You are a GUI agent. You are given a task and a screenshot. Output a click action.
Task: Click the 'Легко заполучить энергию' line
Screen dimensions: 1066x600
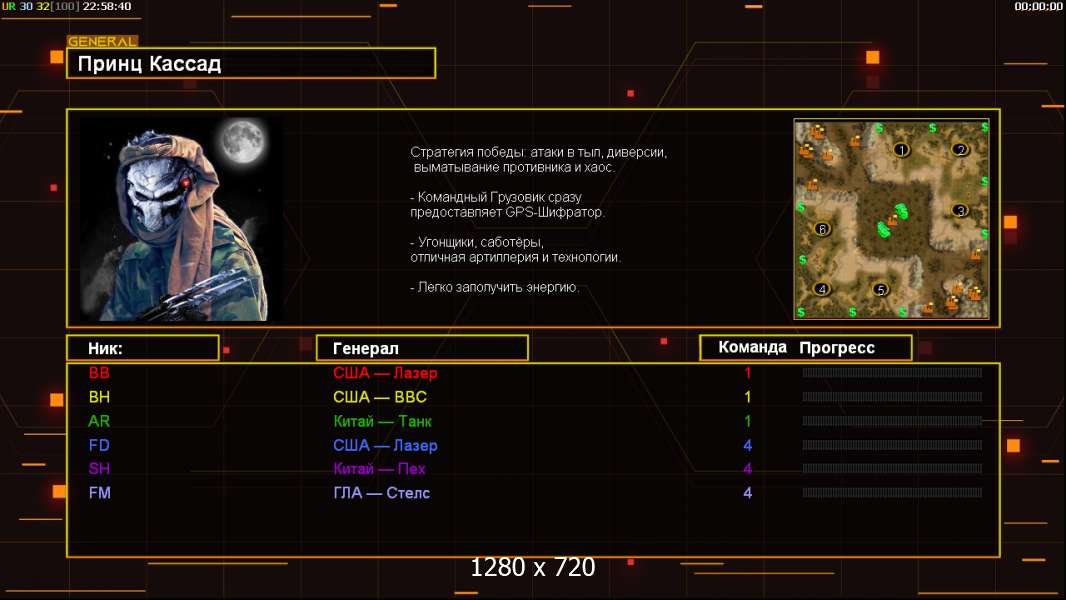(494, 287)
